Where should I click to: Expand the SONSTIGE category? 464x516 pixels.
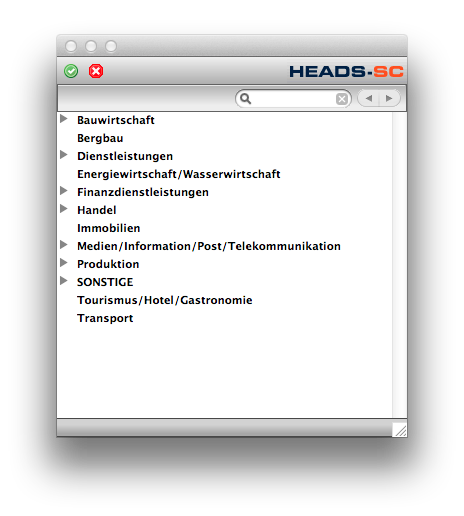[x=64, y=281]
